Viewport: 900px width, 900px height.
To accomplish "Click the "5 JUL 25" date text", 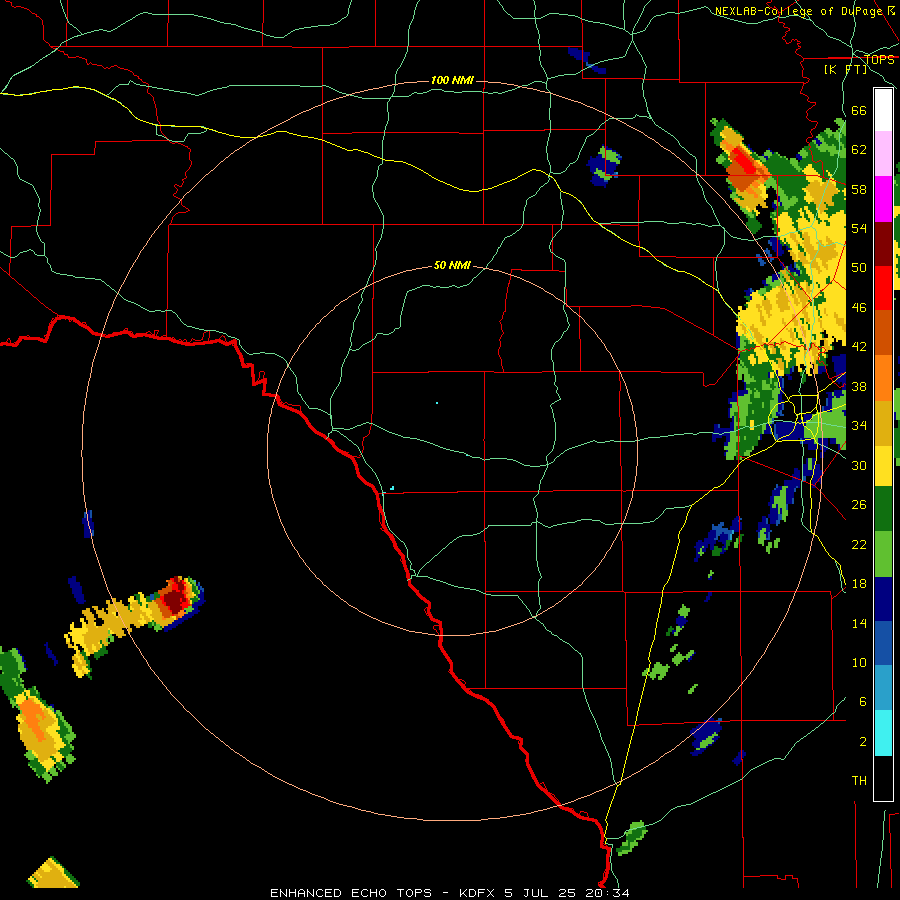I will 541,893.
